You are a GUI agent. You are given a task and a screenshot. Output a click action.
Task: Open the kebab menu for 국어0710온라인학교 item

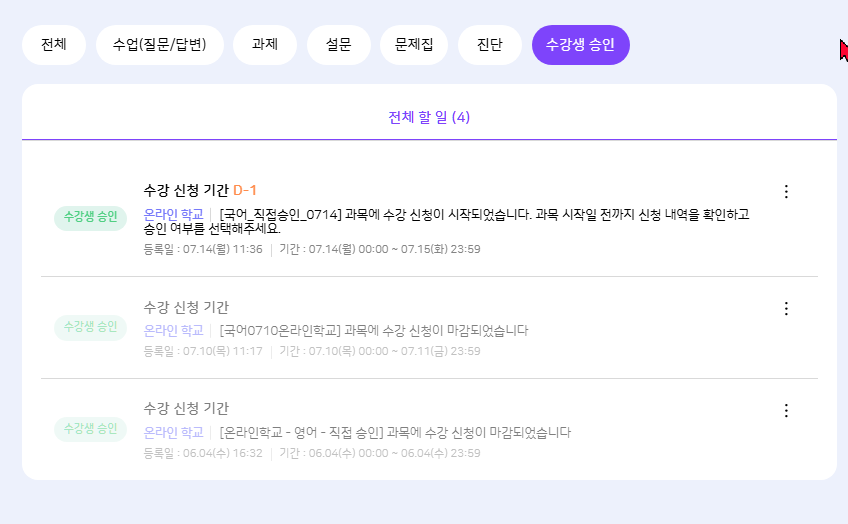click(785, 309)
